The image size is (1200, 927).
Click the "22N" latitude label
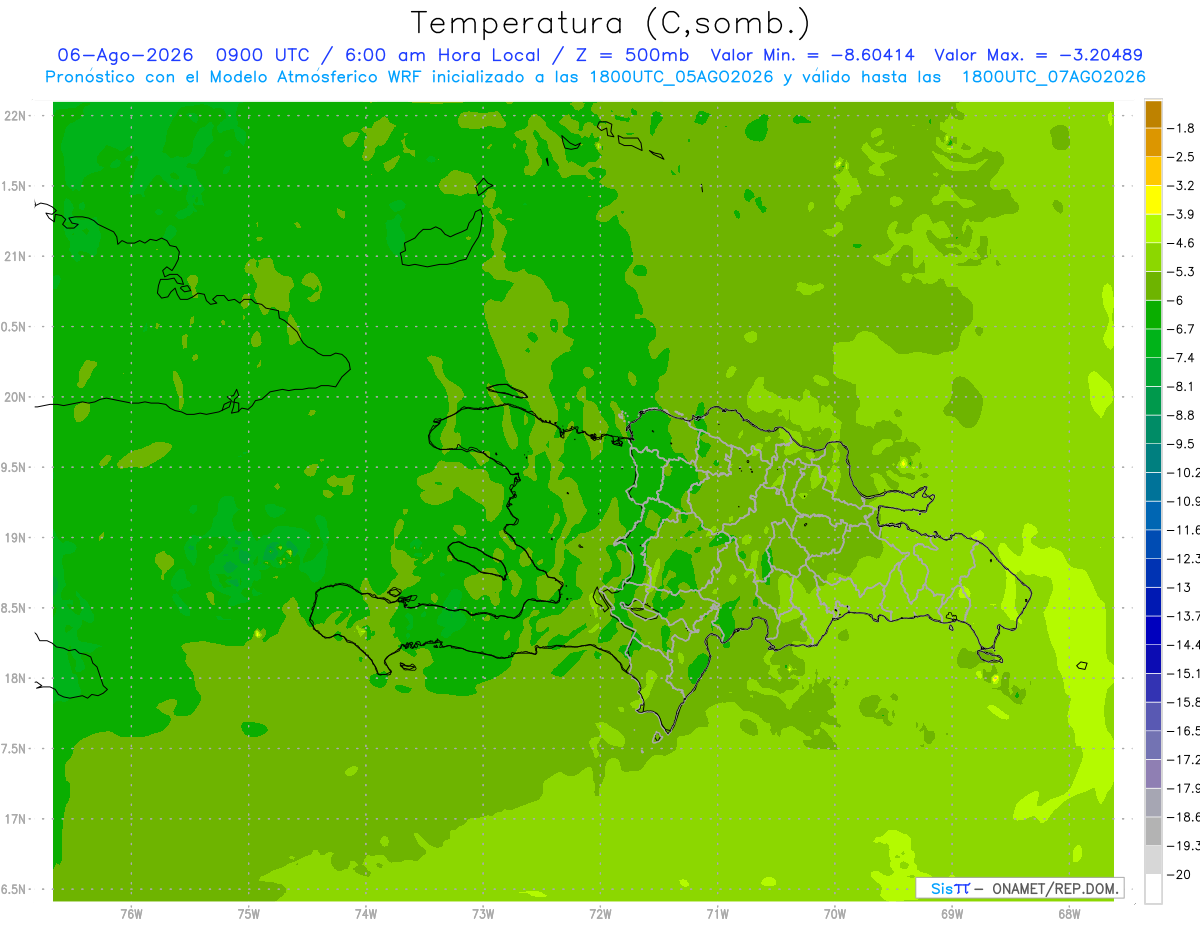click(17, 116)
